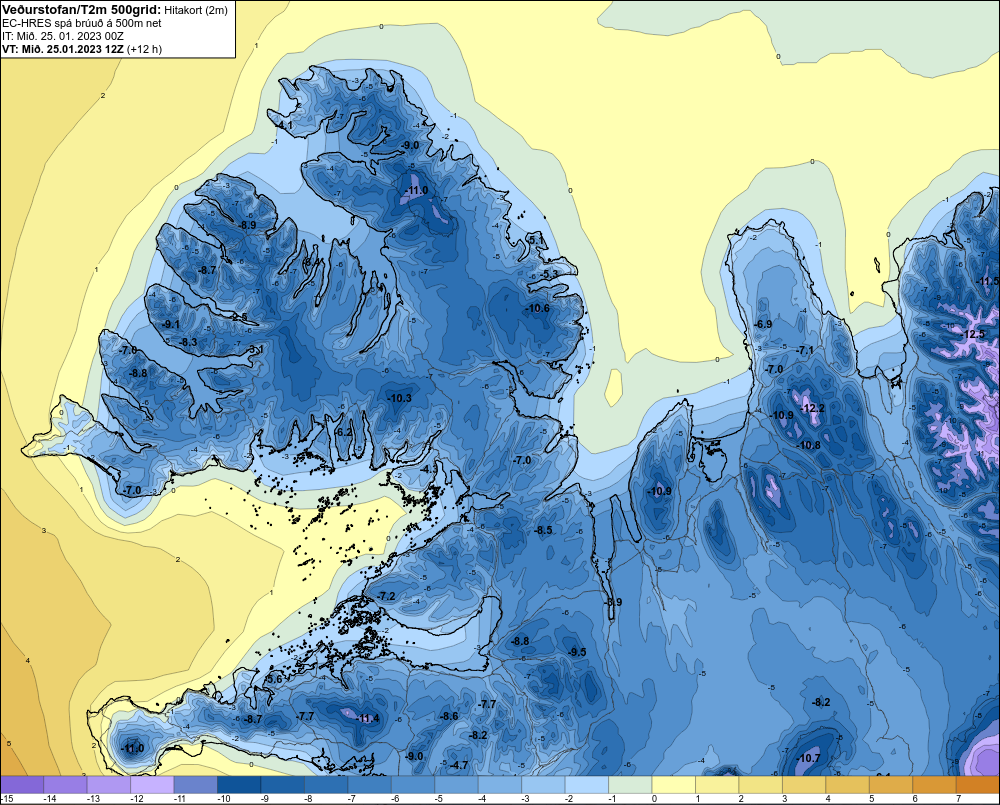
Task: Click the -5.1 temperature label on the map
Action: [x=536, y=240]
